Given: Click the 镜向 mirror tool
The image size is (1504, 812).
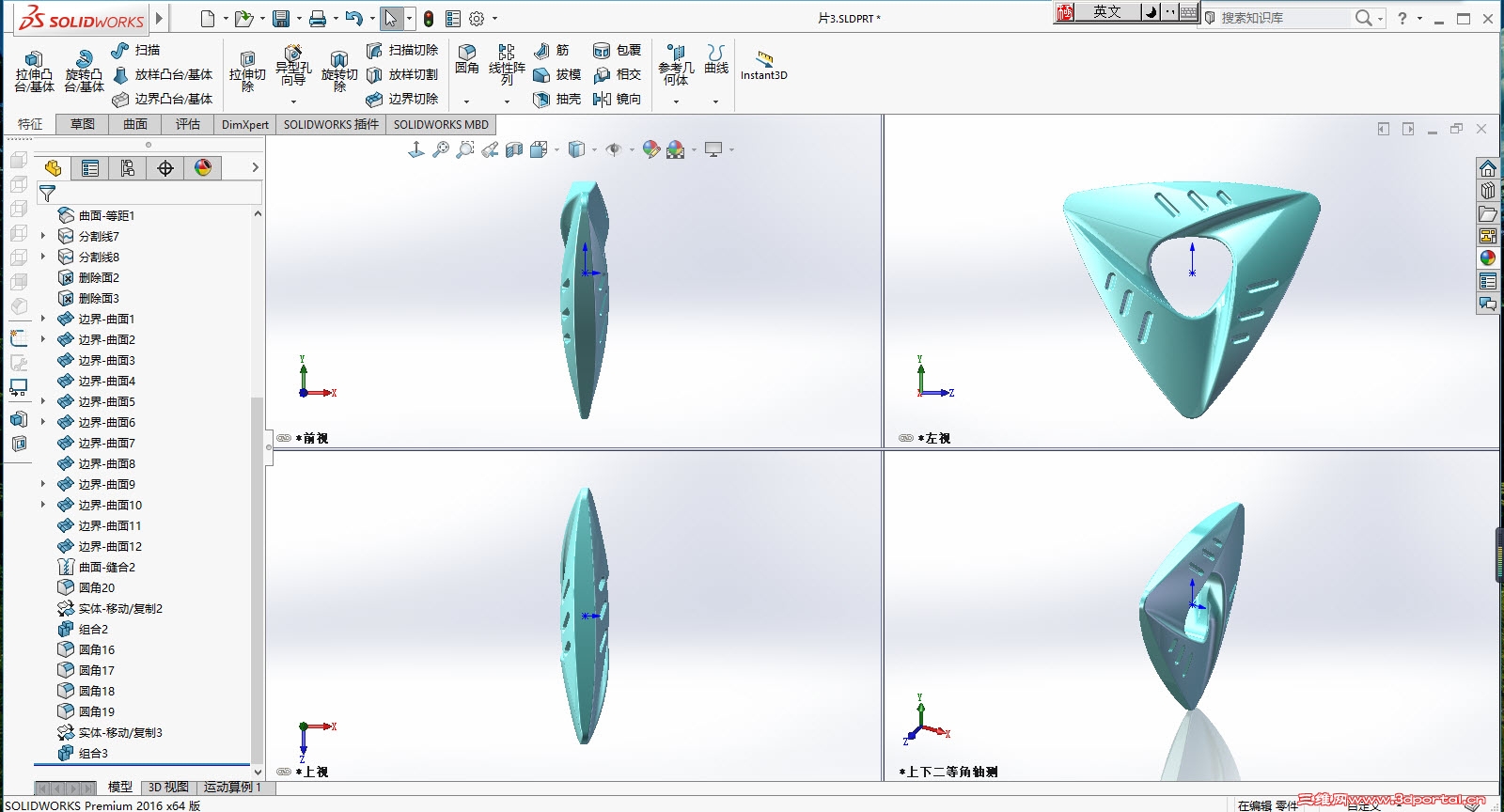Looking at the screenshot, I should click(618, 99).
